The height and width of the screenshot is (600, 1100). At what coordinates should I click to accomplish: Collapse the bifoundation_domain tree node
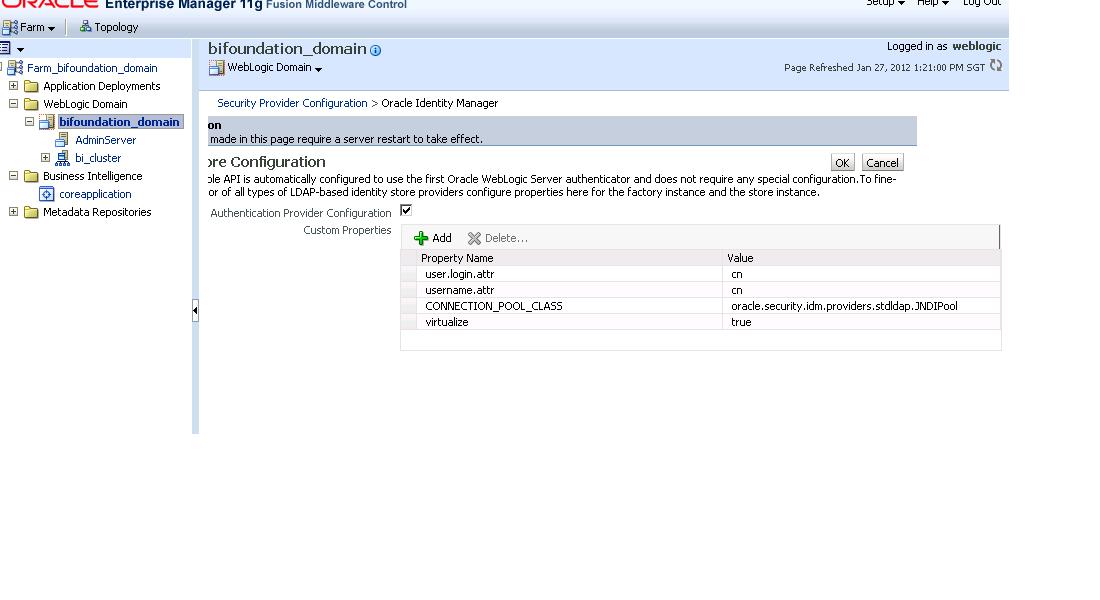point(29,121)
